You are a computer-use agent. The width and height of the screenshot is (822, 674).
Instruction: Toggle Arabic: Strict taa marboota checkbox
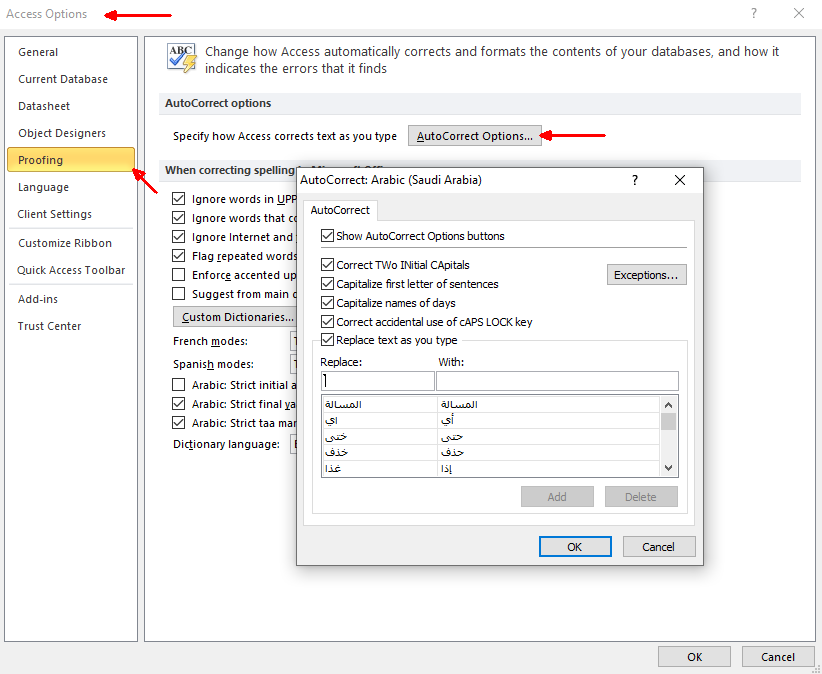point(179,422)
